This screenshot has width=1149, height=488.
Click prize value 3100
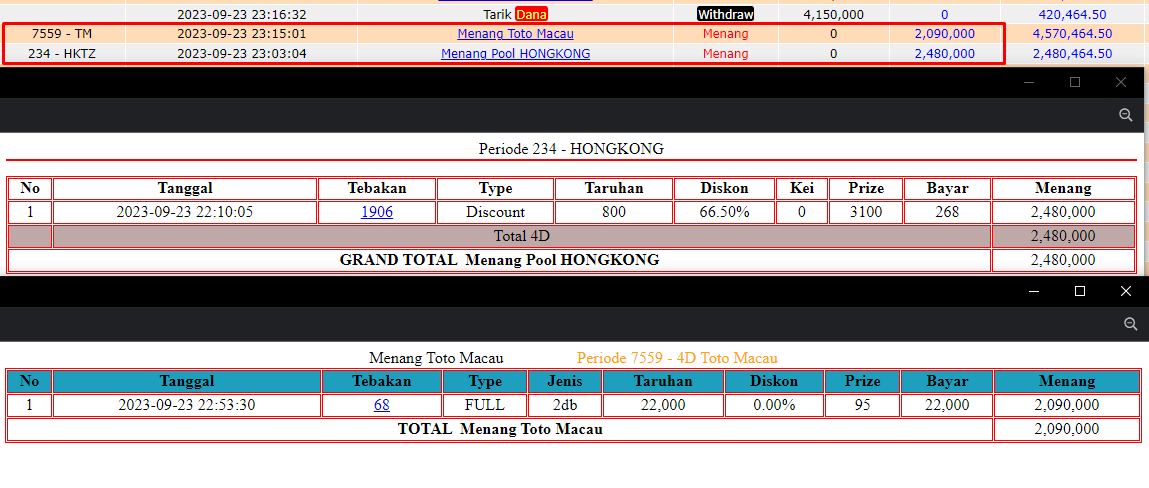coord(865,212)
